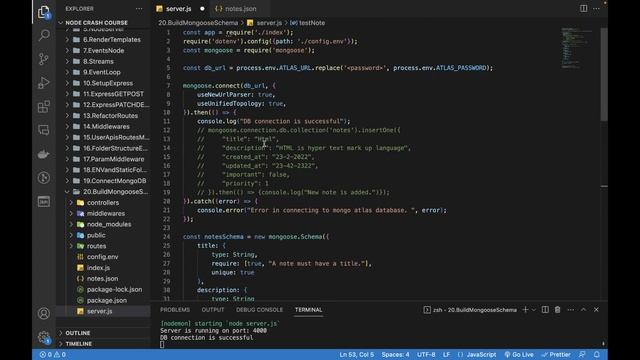Switch to the server.js editor tab
This screenshot has height=360, width=640.
pyautogui.click(x=179, y=9)
